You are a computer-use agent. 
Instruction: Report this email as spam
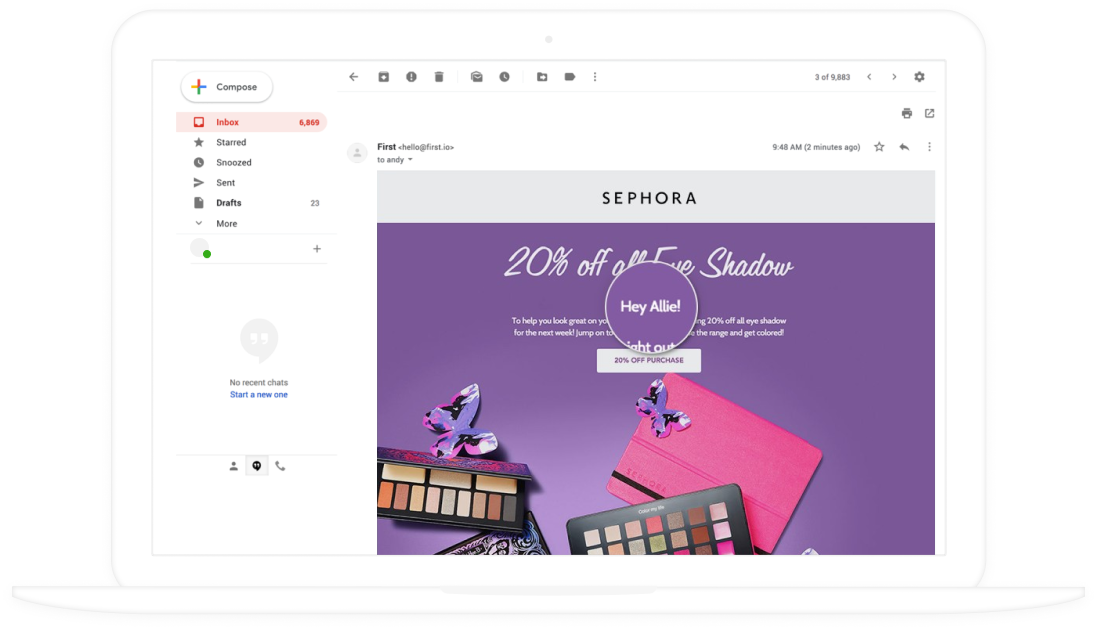point(411,77)
